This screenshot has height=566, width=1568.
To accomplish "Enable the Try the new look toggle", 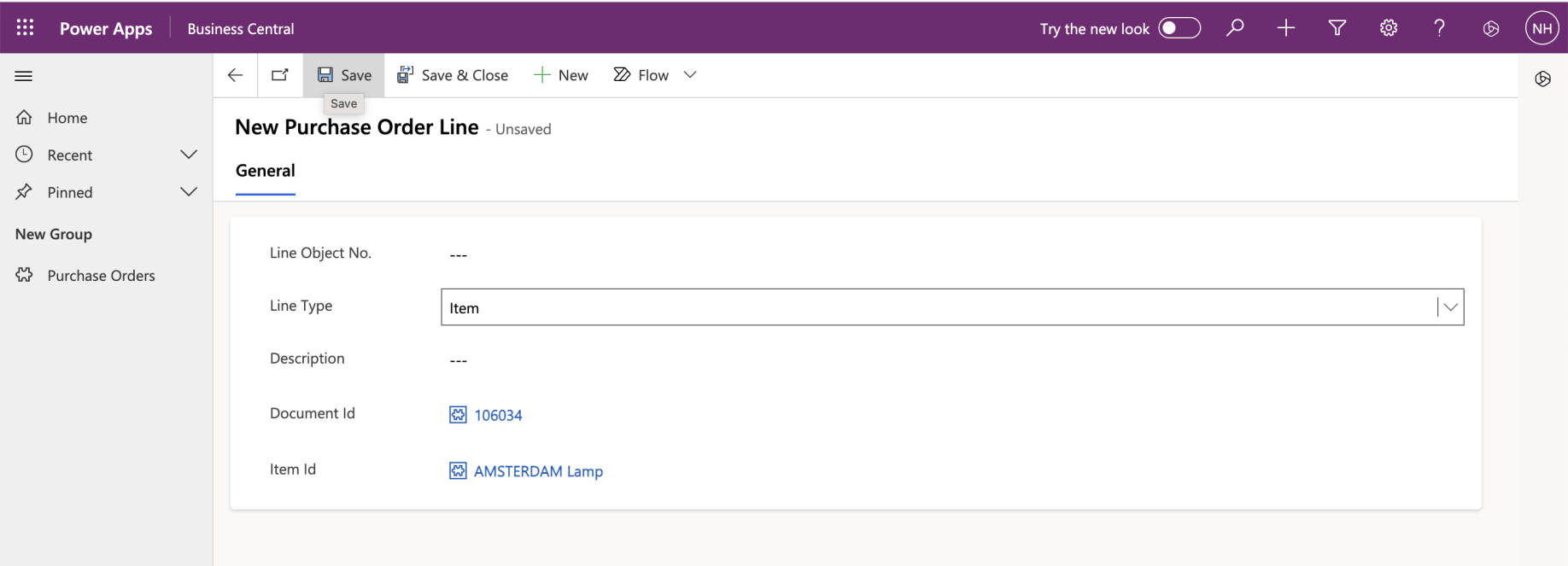I will pos(1179,28).
